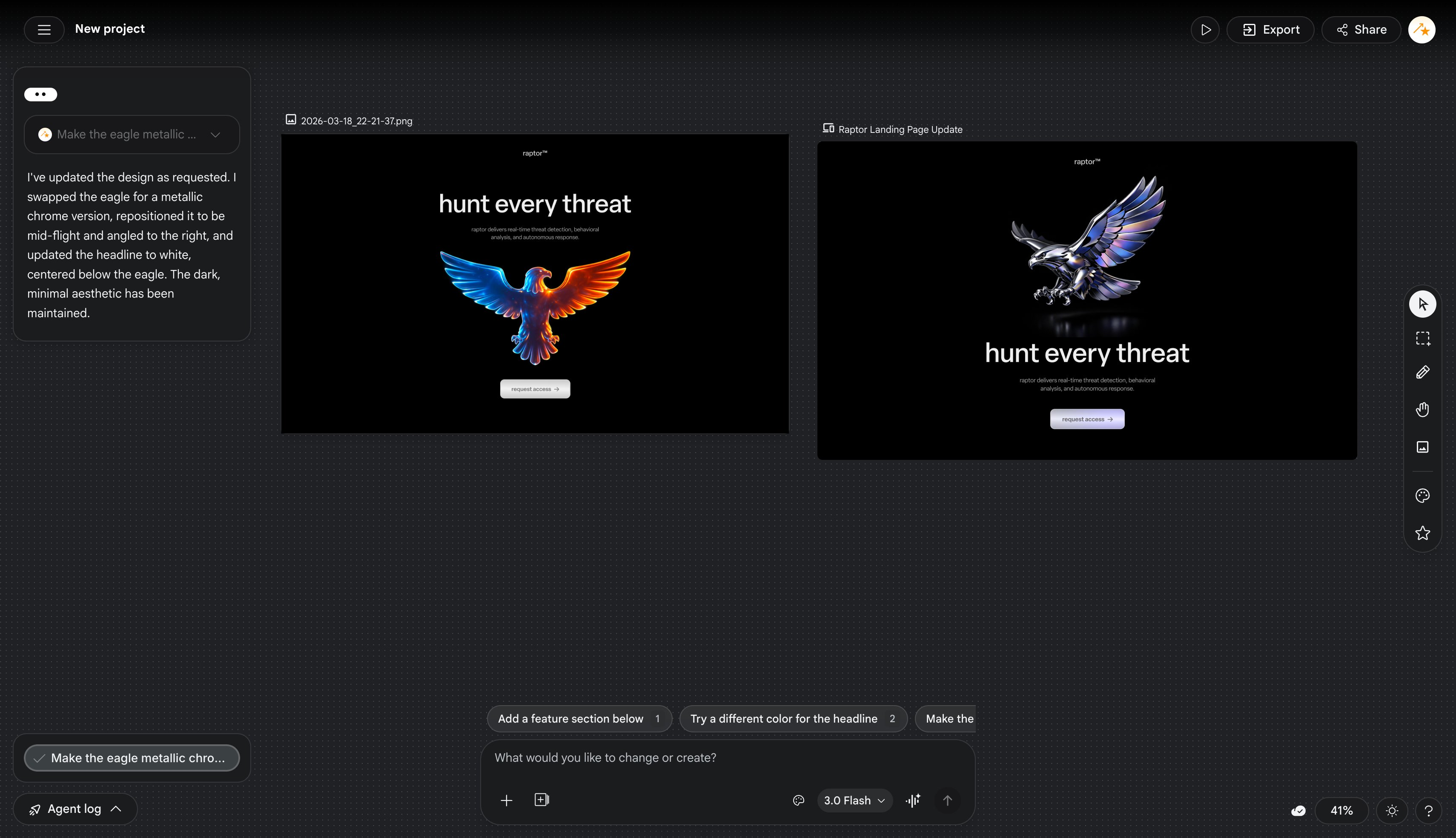
Task: Select the area selection marquee tool
Action: click(x=1422, y=339)
